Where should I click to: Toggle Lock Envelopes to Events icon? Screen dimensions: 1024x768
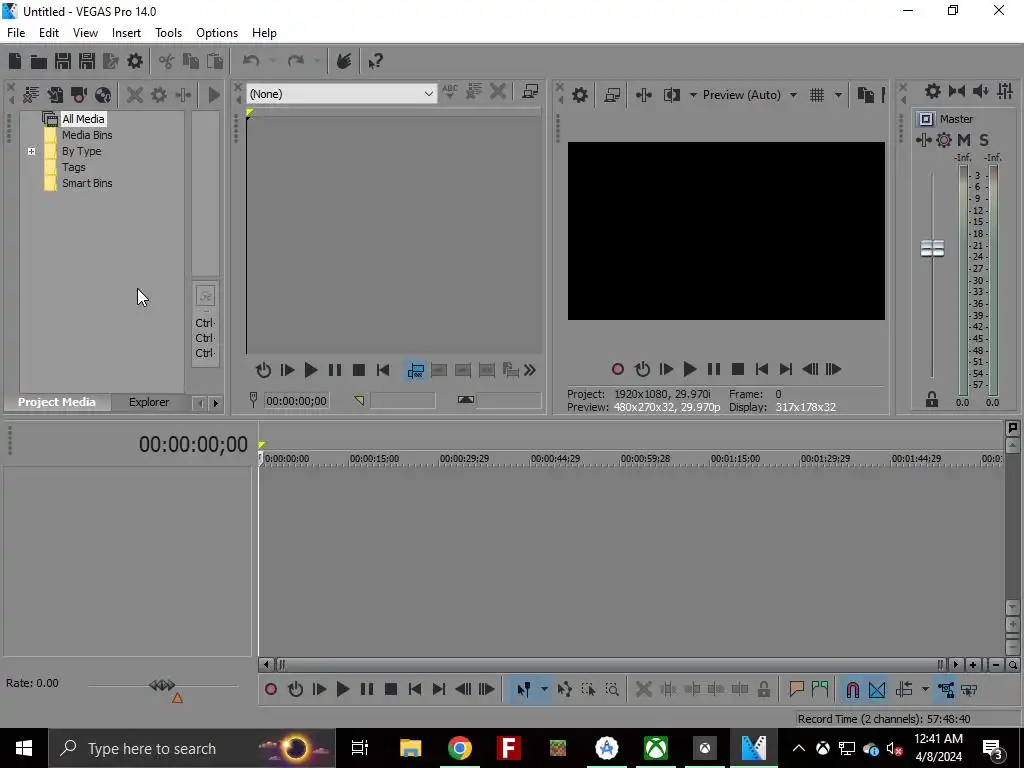(x=946, y=689)
